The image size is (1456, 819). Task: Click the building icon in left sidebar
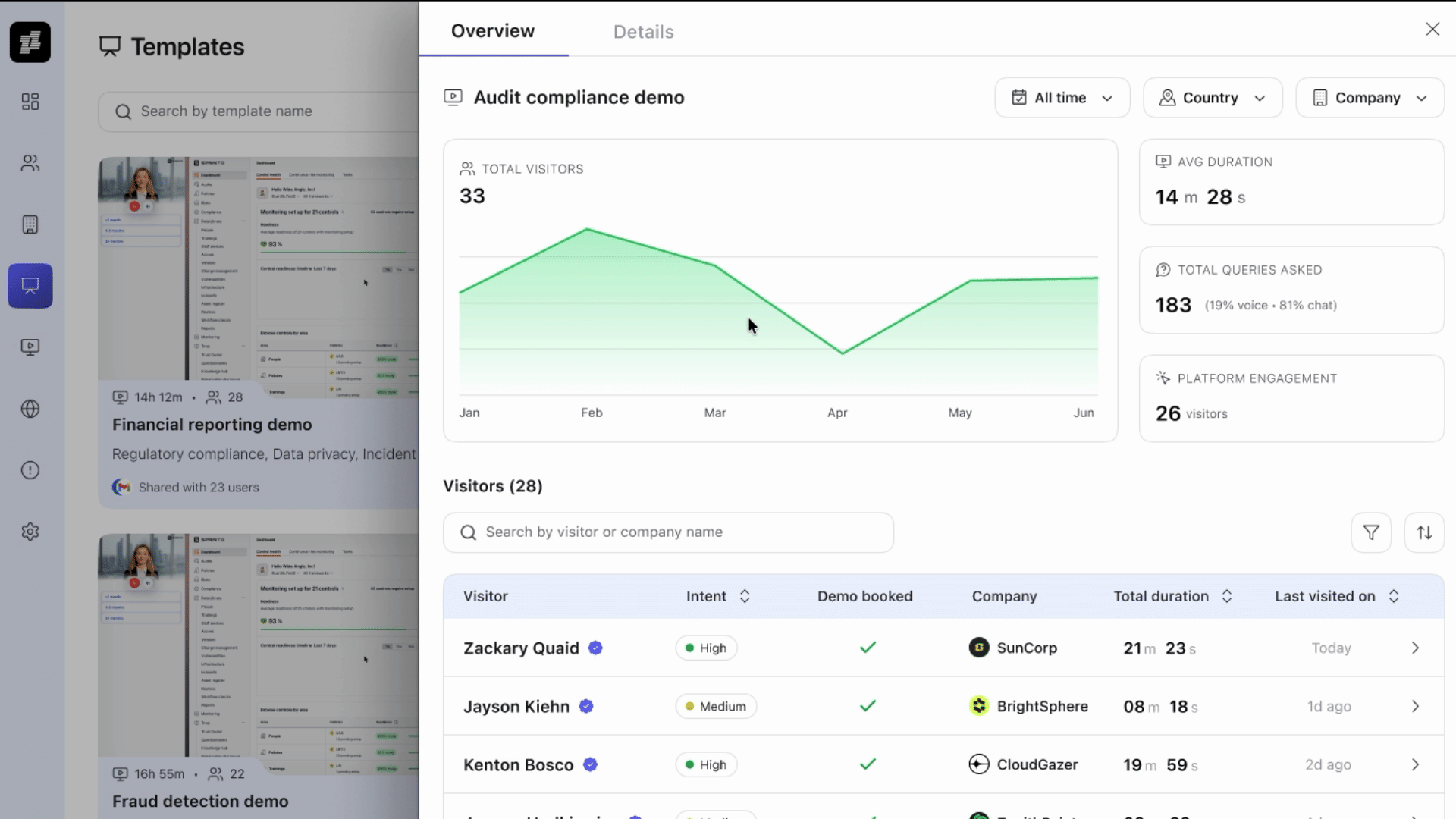30,224
